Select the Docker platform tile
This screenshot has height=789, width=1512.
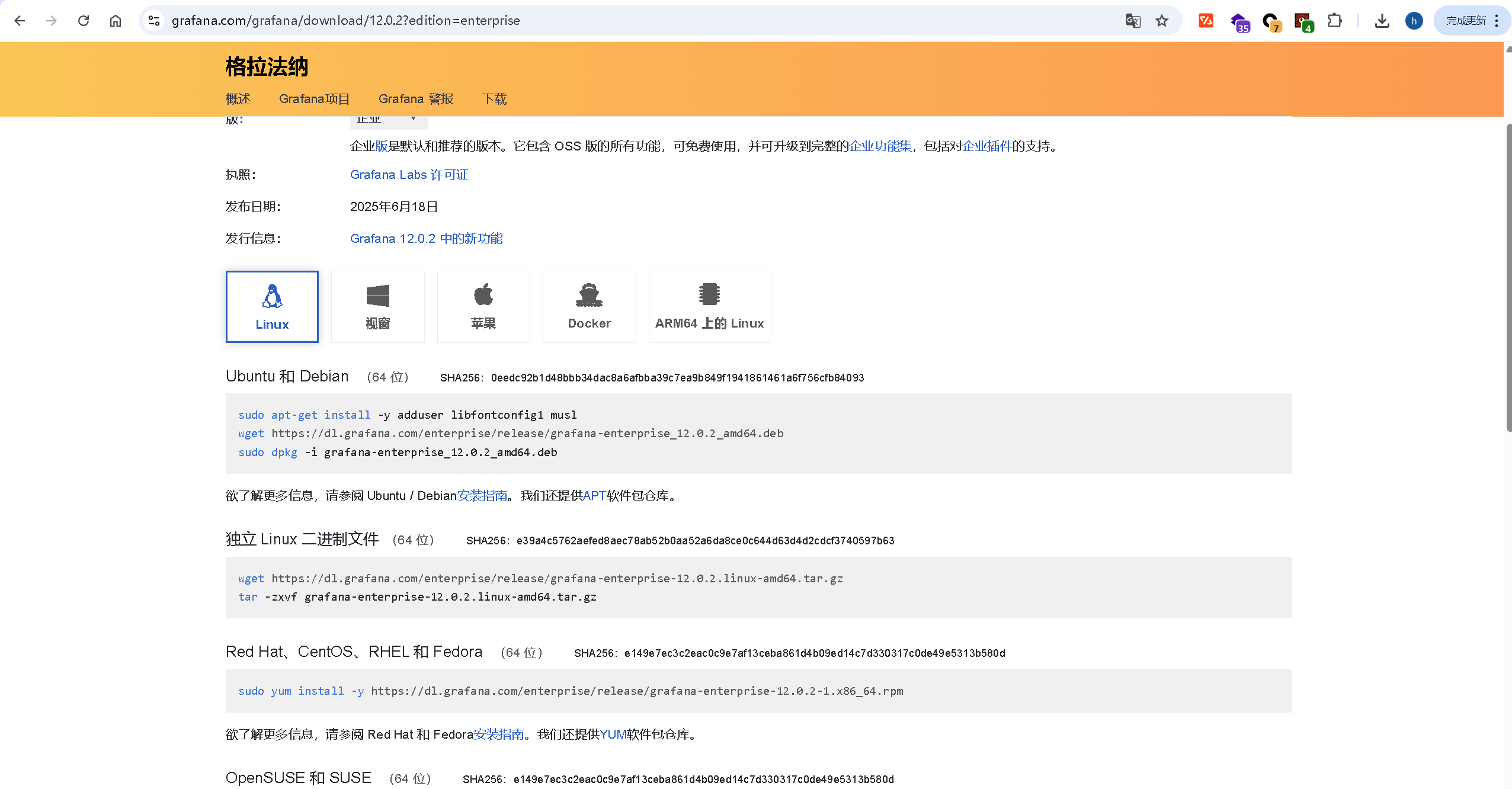click(589, 307)
